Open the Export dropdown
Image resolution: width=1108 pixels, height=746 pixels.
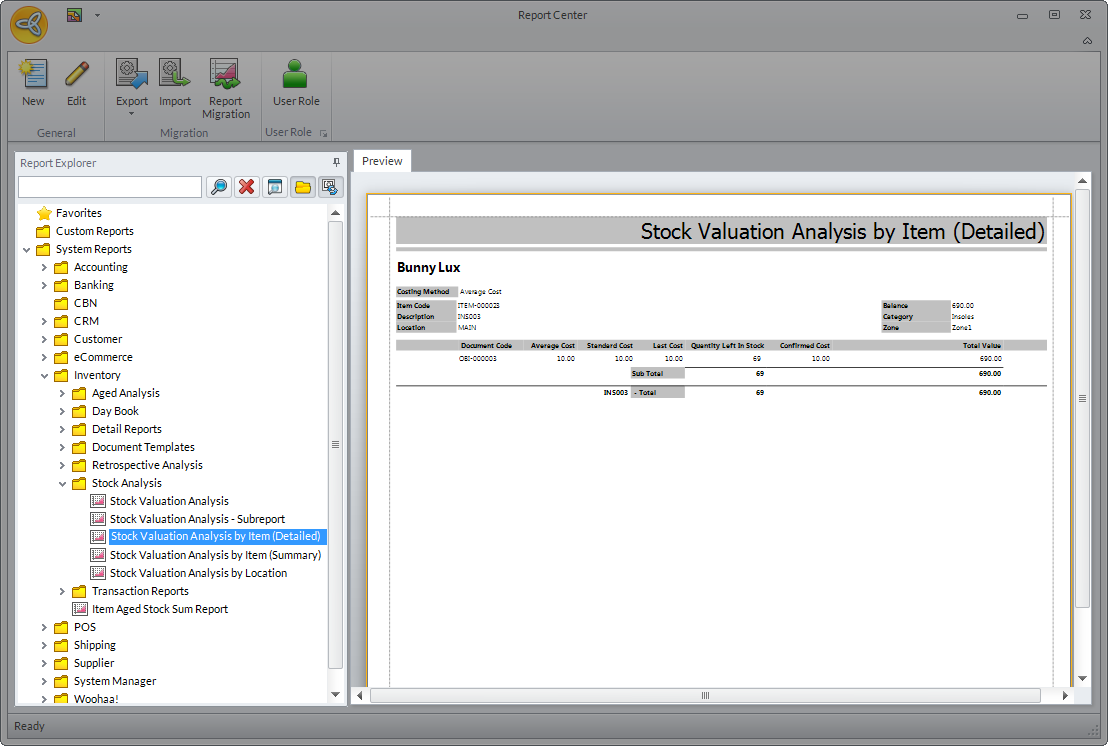[x=132, y=112]
